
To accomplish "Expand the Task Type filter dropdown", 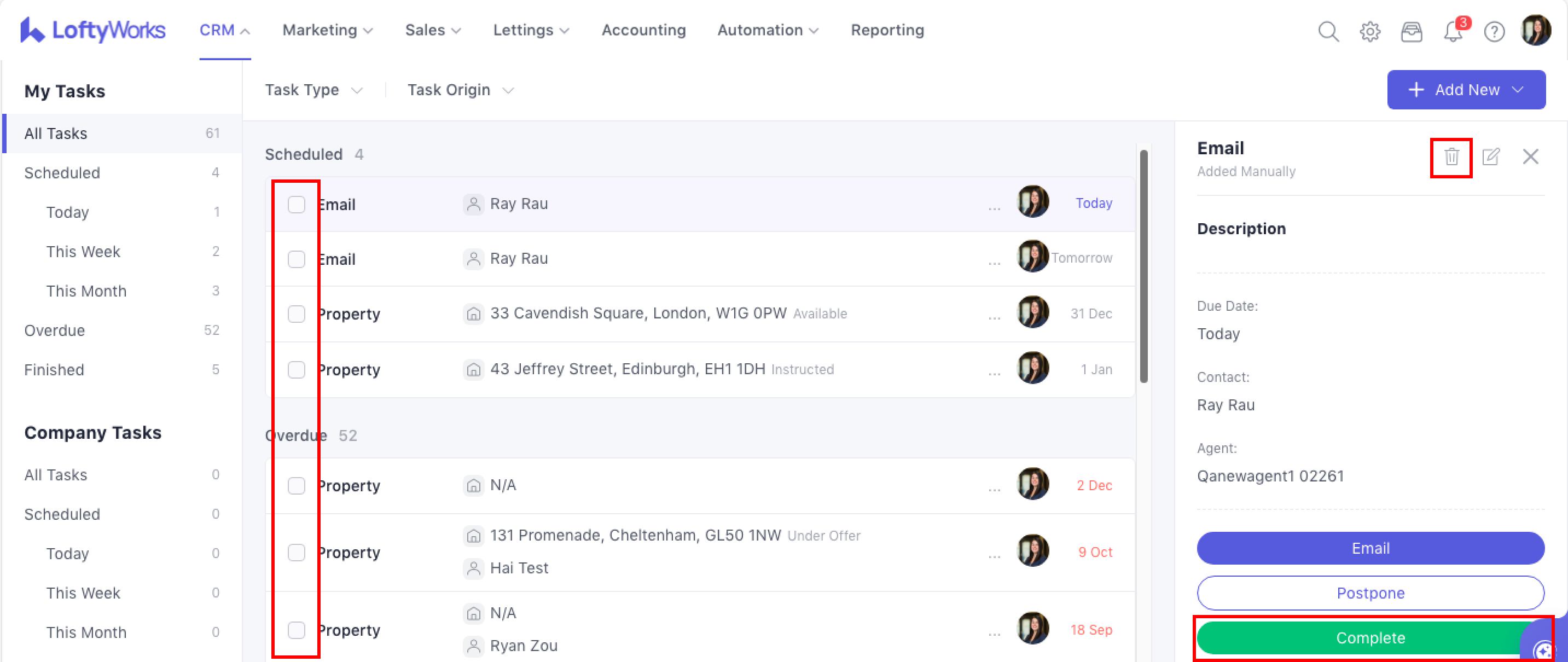I will coord(313,90).
